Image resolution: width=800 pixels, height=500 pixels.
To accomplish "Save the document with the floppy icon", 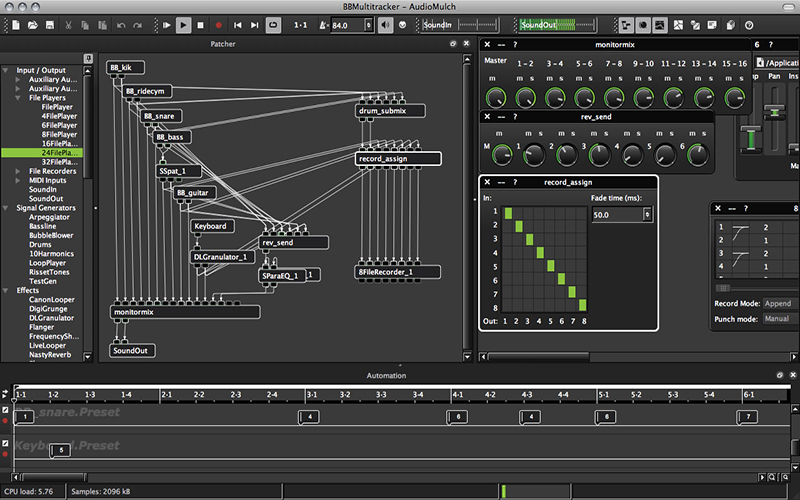I will click(49, 25).
